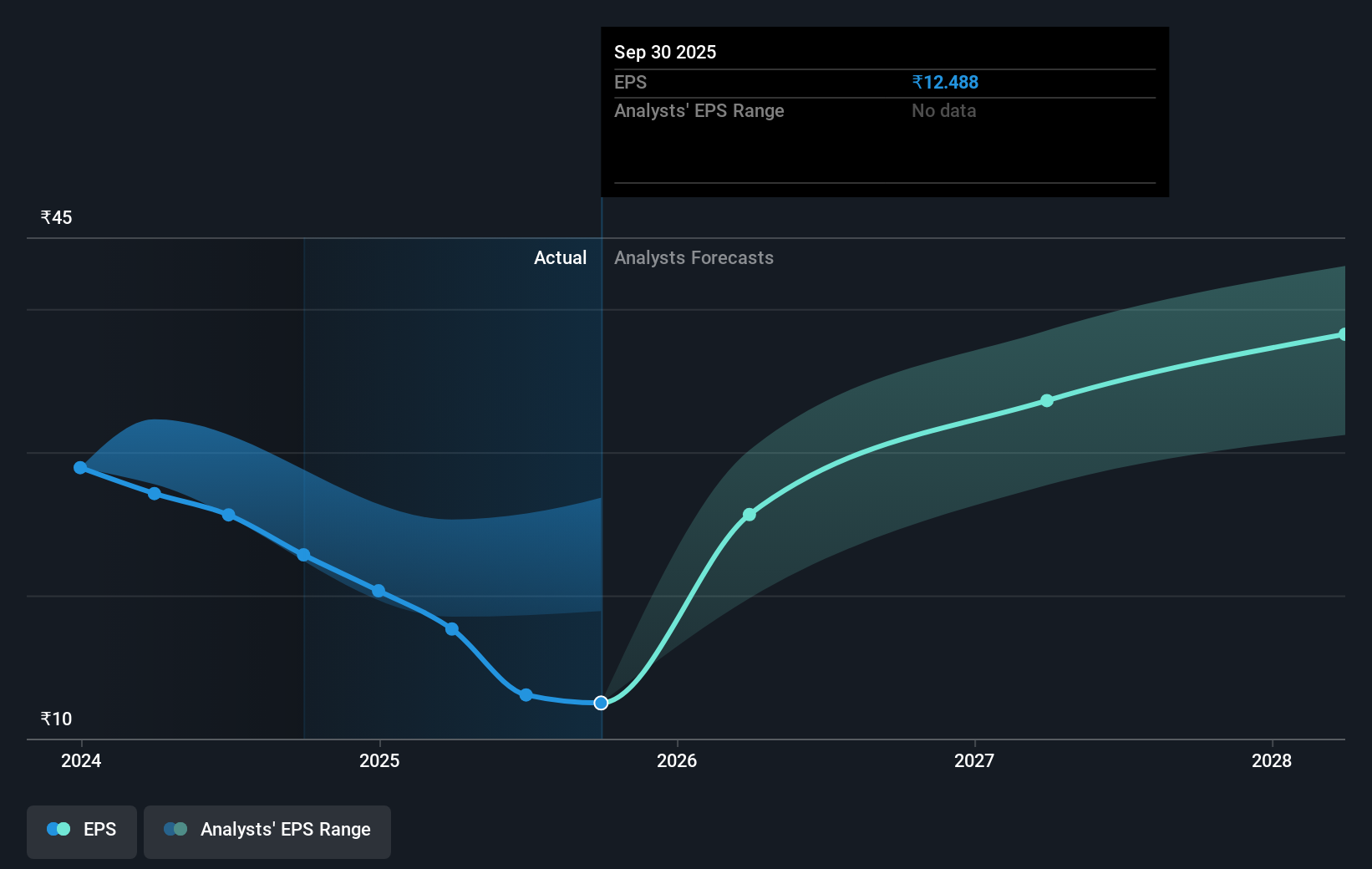Viewport: 1372px width, 869px height.
Task: Click the 'Analysts Forecasts' label
Action: tap(694, 257)
